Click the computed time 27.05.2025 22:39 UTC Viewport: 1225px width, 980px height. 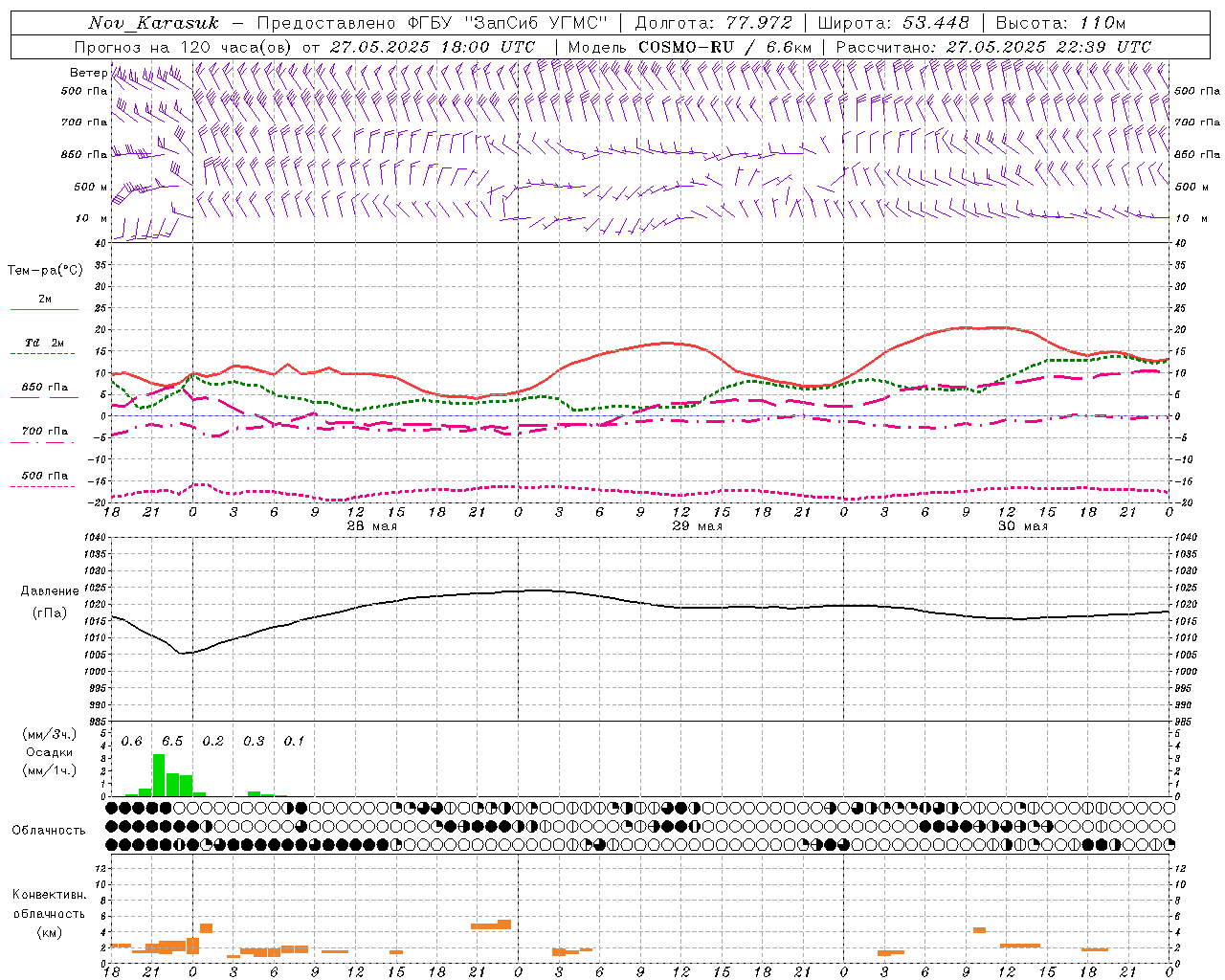pos(1049,47)
